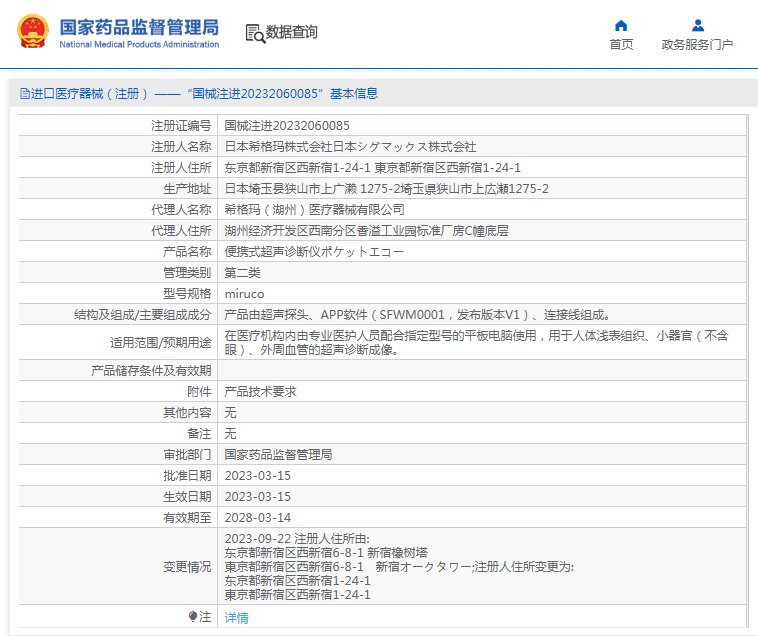Click agent name 希格玛（湖州）医疗器械有限公司

pyautogui.click(x=315, y=210)
